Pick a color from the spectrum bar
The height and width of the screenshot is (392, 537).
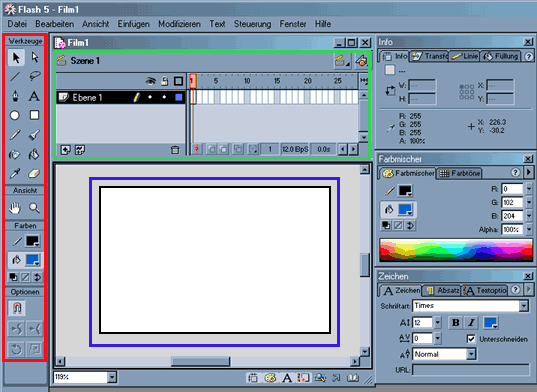(x=456, y=250)
